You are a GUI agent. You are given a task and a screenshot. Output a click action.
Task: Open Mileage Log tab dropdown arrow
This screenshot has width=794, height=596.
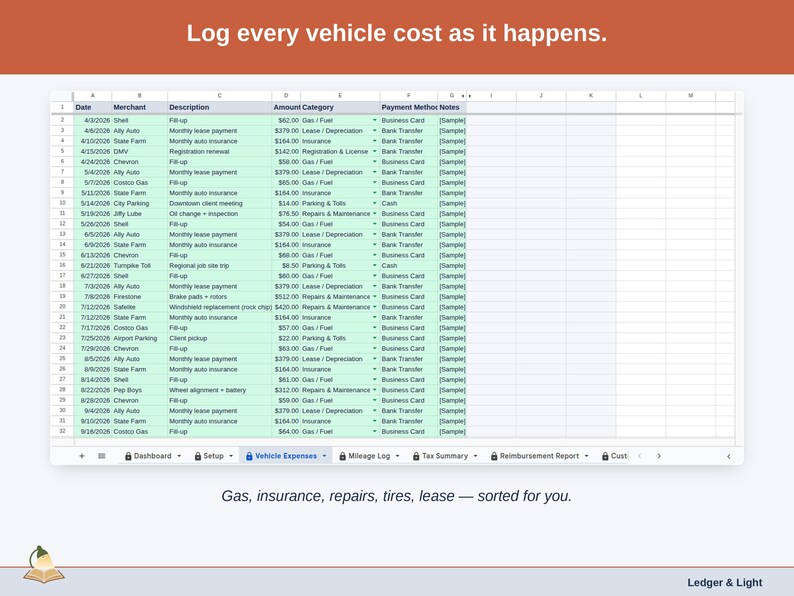click(x=398, y=456)
